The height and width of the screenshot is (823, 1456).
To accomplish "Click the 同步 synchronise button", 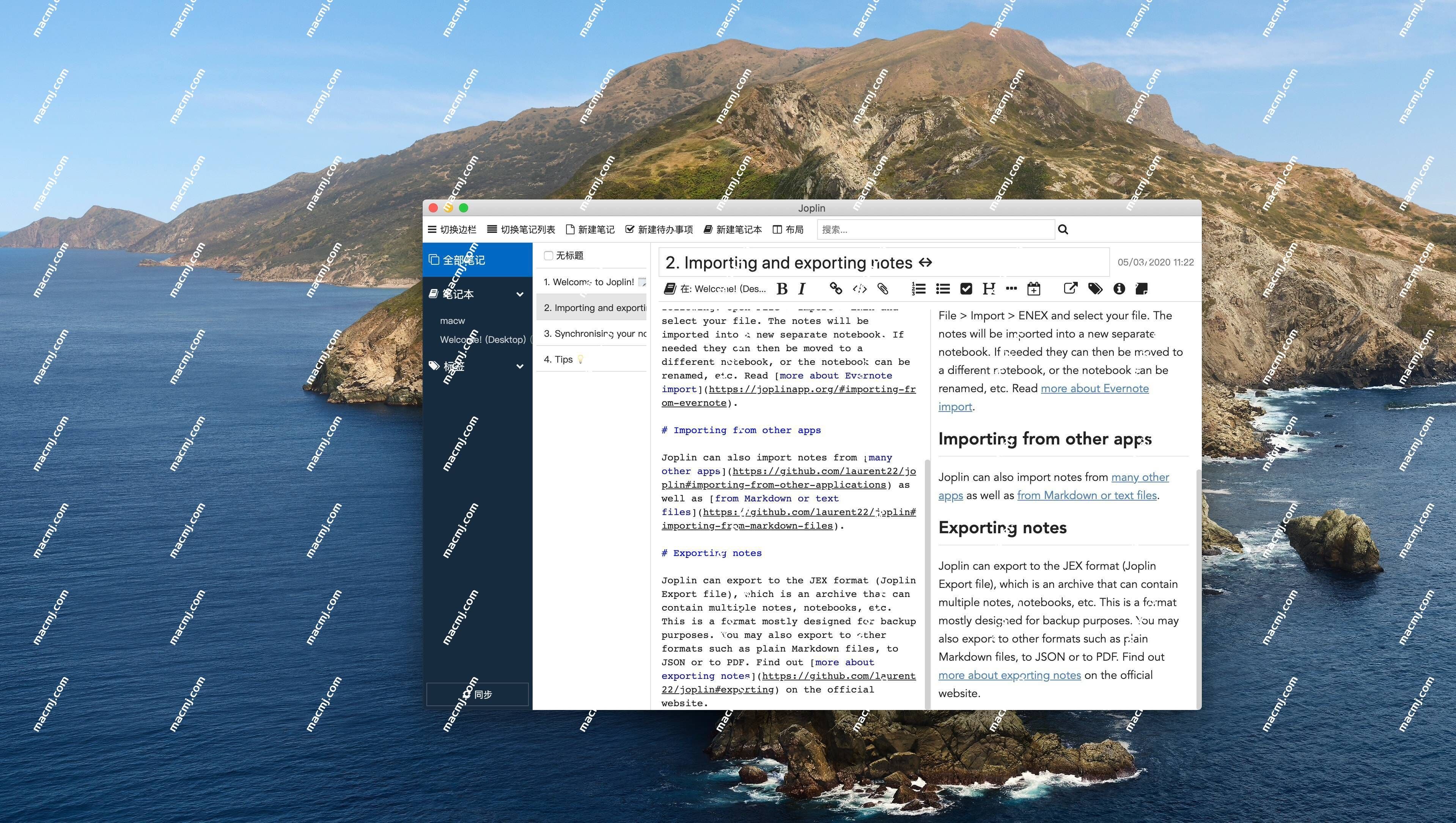I will [478, 694].
